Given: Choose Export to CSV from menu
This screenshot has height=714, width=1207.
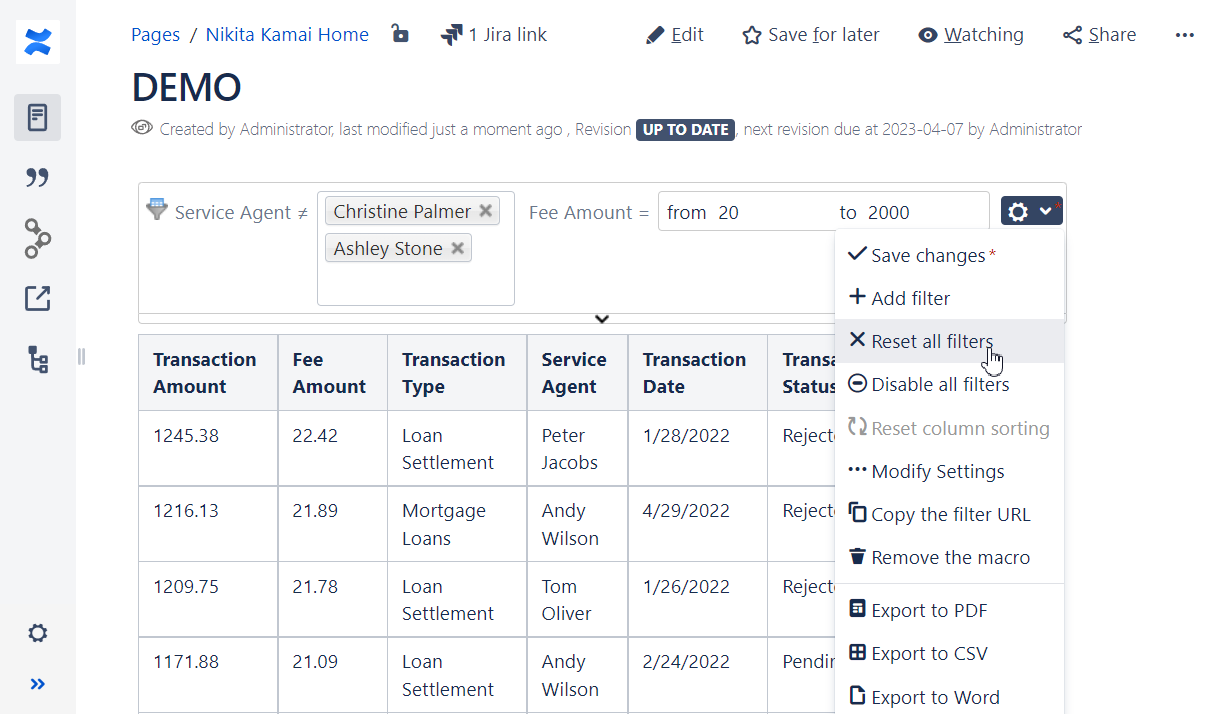Looking at the screenshot, I should click(928, 654).
